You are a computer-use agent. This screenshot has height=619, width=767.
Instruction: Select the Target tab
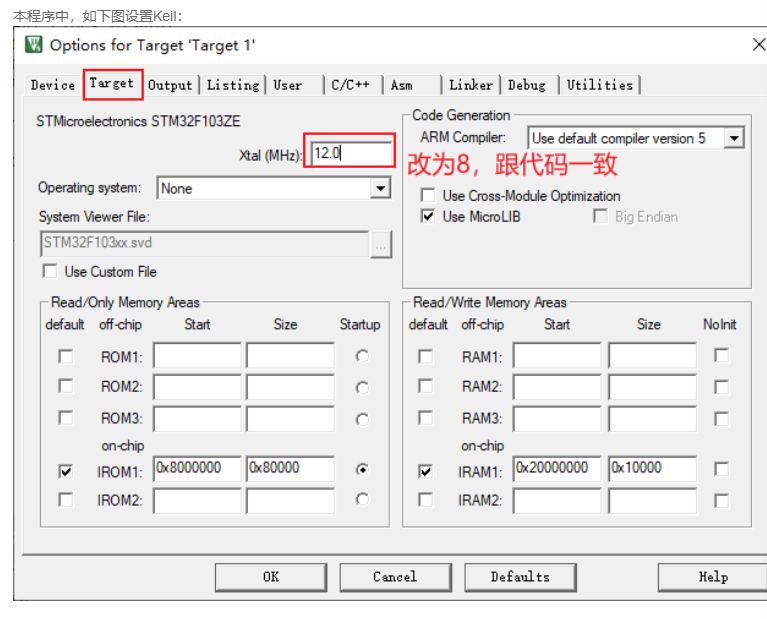112,84
